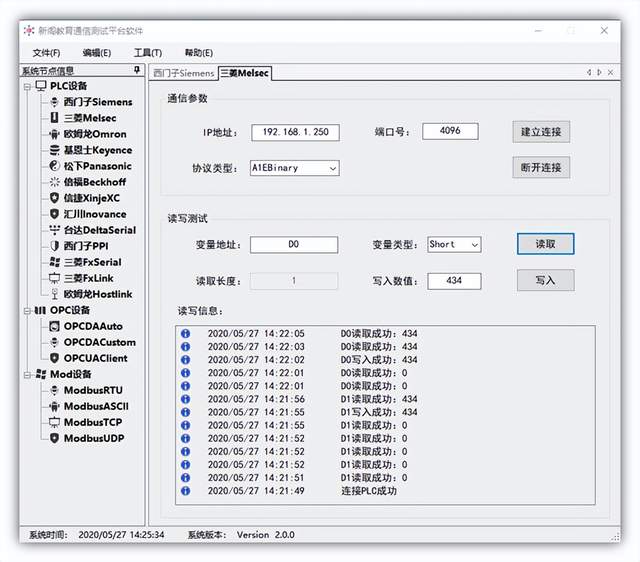The image size is (640, 562).
Task: Collapse the Mod设备 tree node
Action: pos(27,375)
